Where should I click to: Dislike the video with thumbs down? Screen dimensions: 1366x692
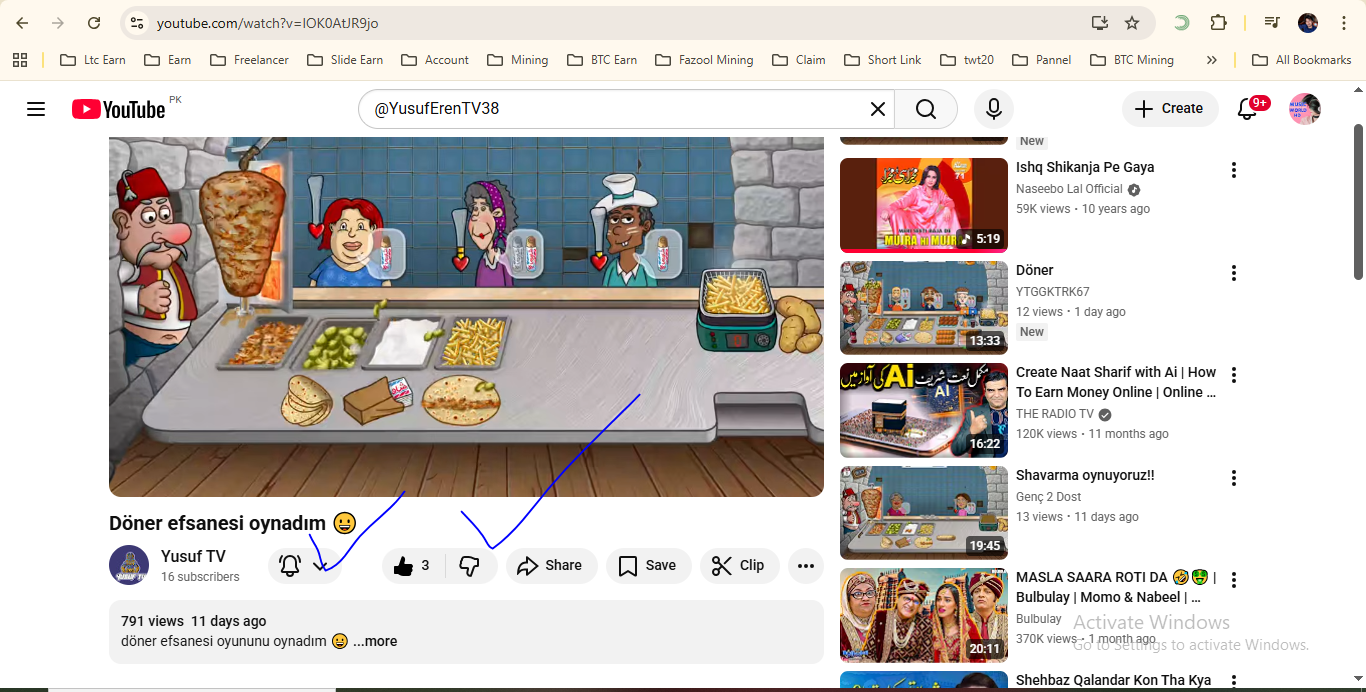coord(470,566)
